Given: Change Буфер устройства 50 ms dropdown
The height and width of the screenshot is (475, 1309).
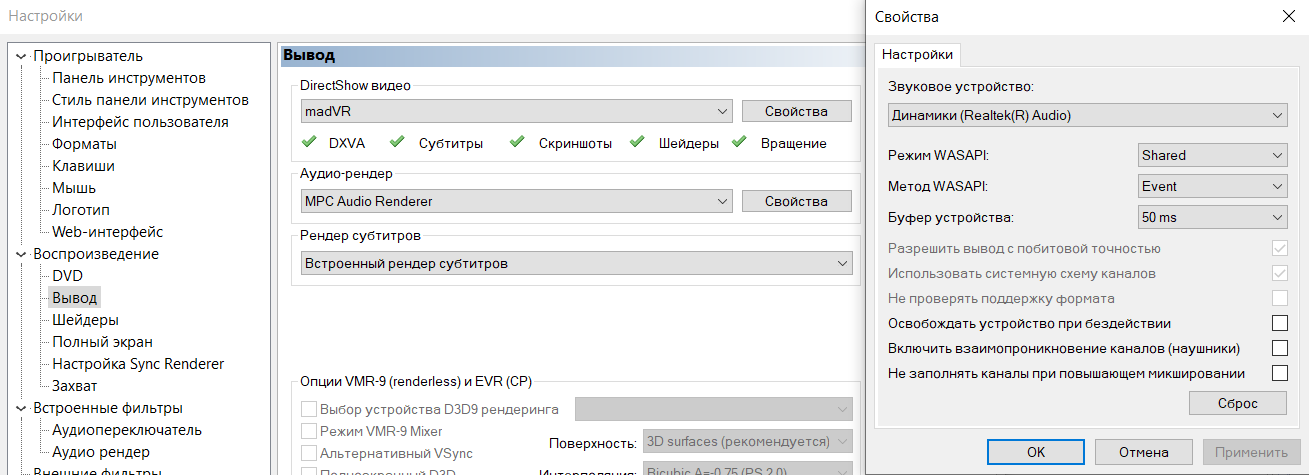Looking at the screenshot, I should click(1212, 217).
